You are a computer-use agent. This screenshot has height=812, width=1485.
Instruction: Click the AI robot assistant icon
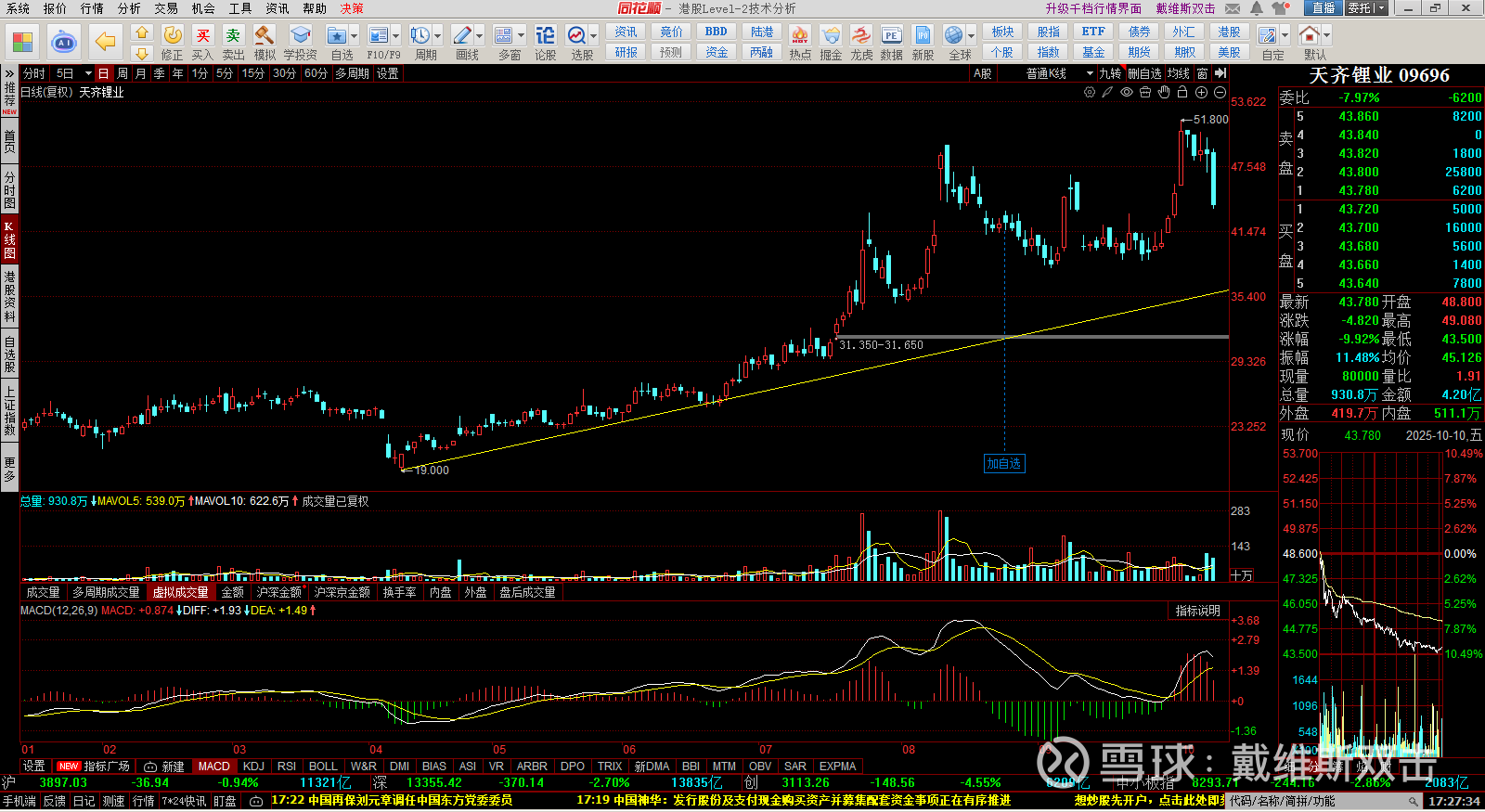point(64,43)
